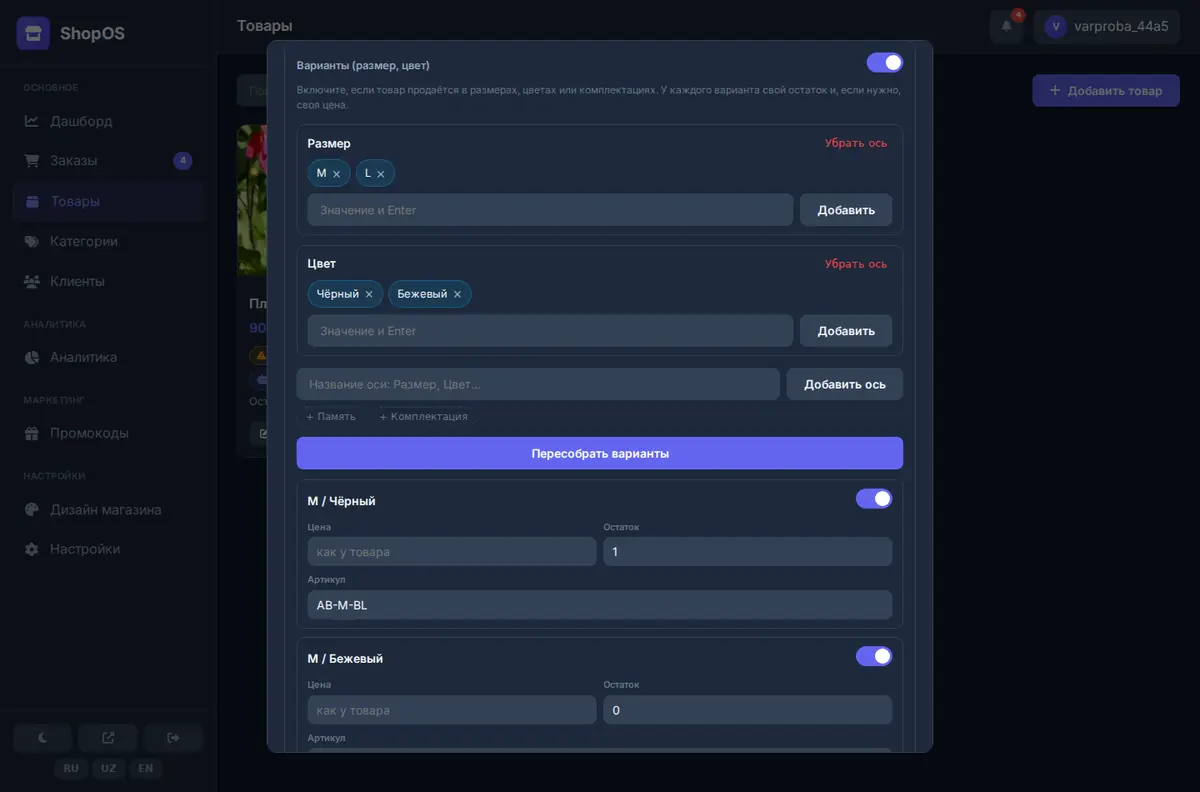Toggle off the M / Чёрный variant

pyautogui.click(x=874, y=498)
